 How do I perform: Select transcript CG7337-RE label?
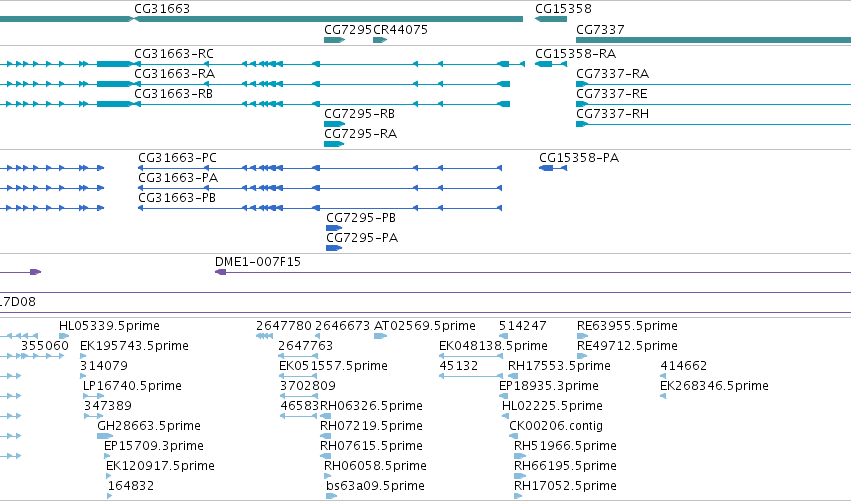612,93
